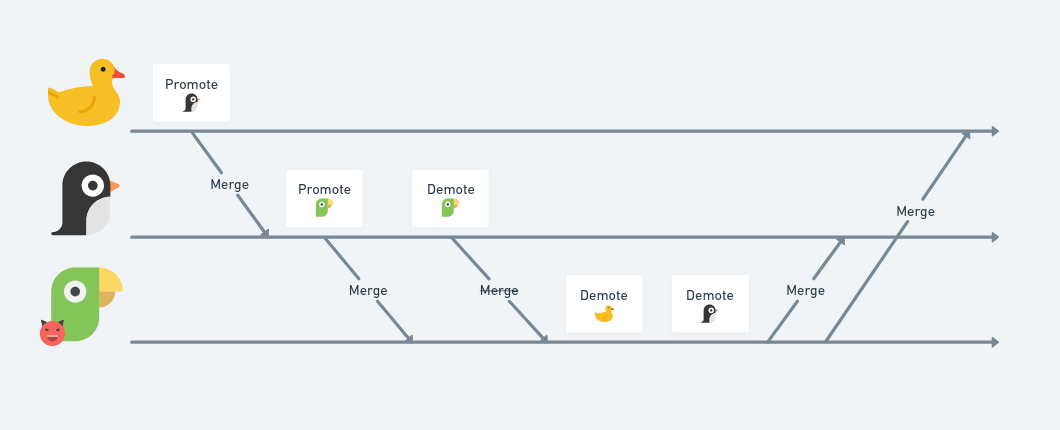Click the large black penguin icon

(x=86, y=198)
